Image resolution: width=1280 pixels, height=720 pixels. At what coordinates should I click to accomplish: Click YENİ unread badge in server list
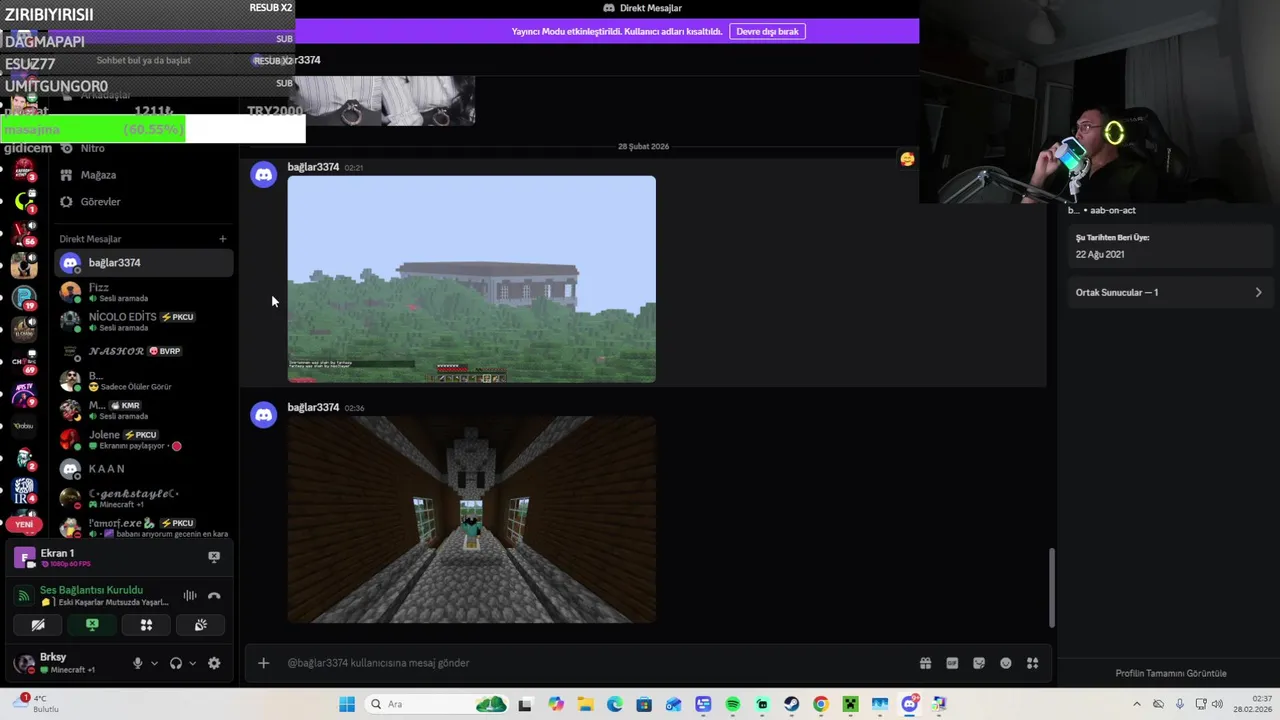(x=24, y=524)
